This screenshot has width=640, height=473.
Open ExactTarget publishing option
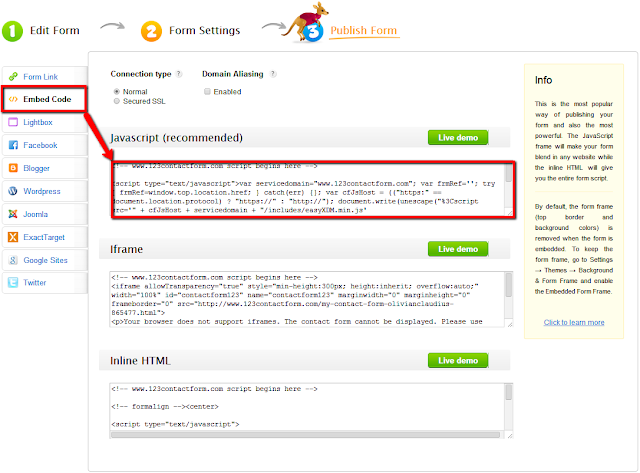coord(45,237)
